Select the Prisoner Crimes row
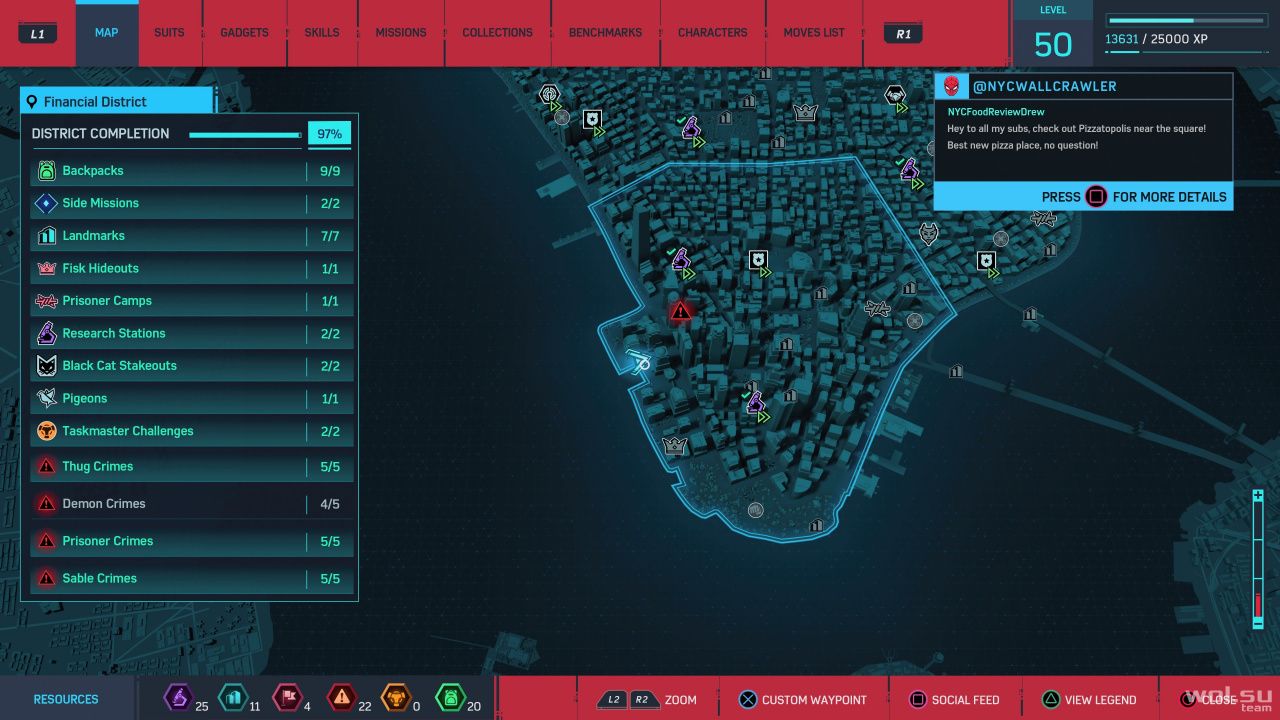1280x720 pixels. point(191,541)
